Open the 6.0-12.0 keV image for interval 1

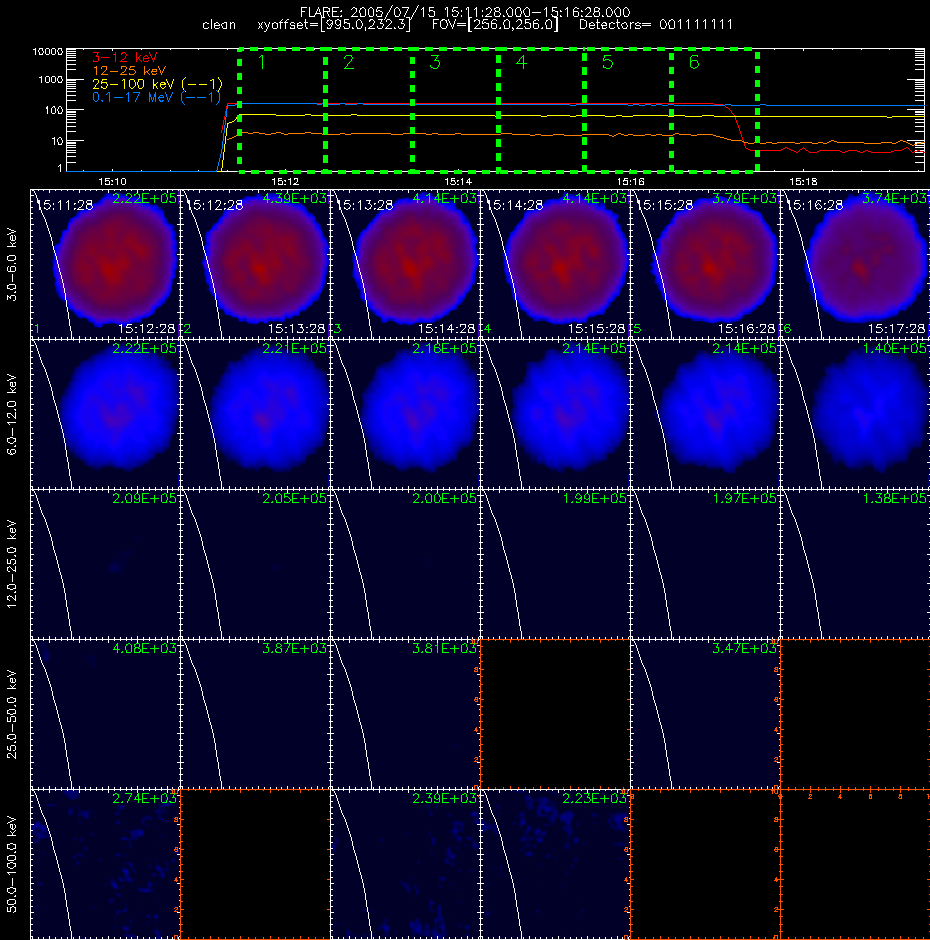tap(105, 414)
